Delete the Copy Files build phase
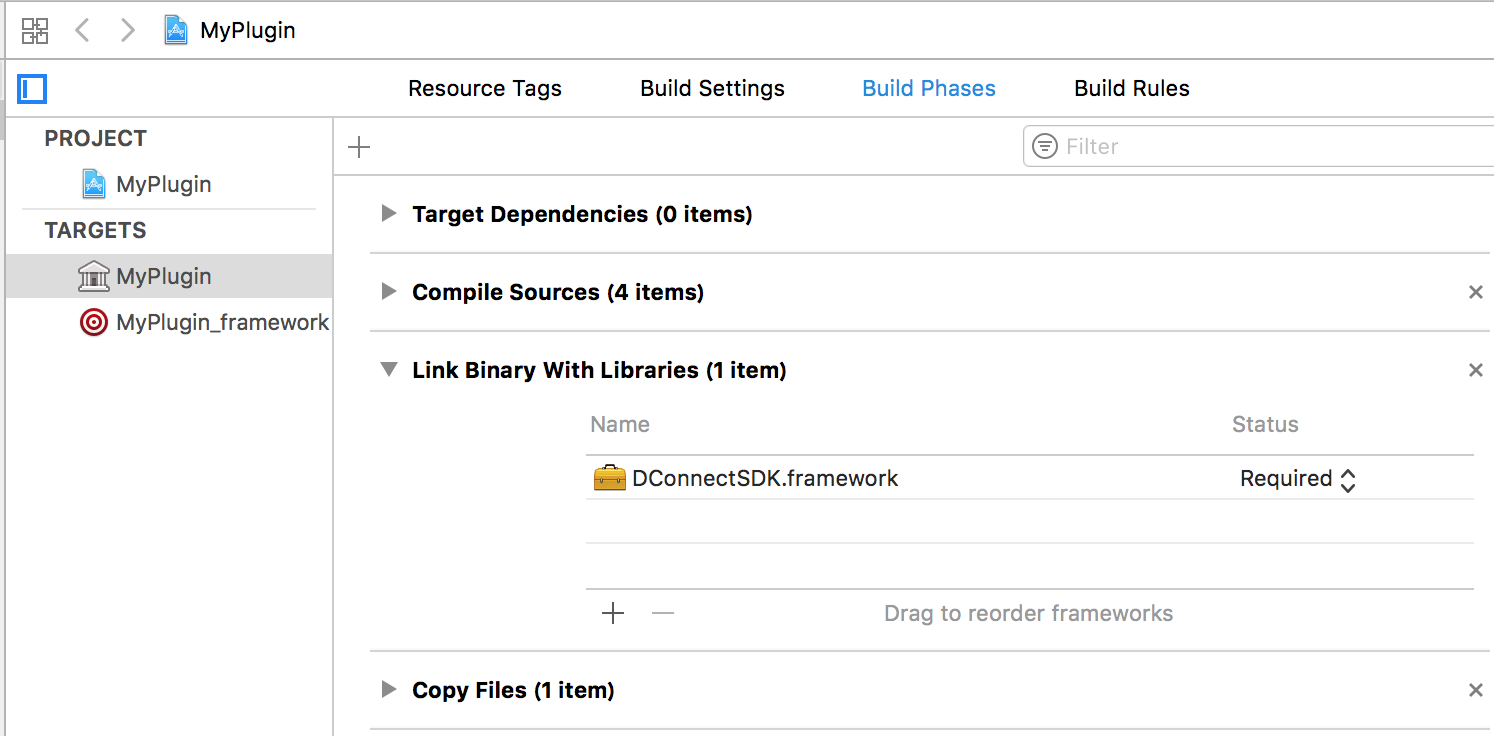Viewport: 1494px width, 736px height. click(1475, 690)
